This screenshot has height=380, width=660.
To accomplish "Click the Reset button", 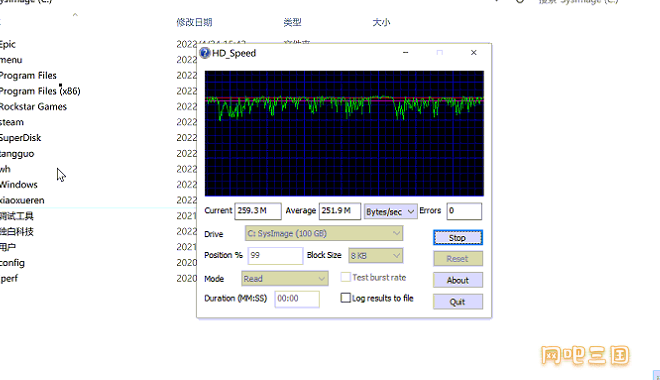I will click(x=458, y=259).
